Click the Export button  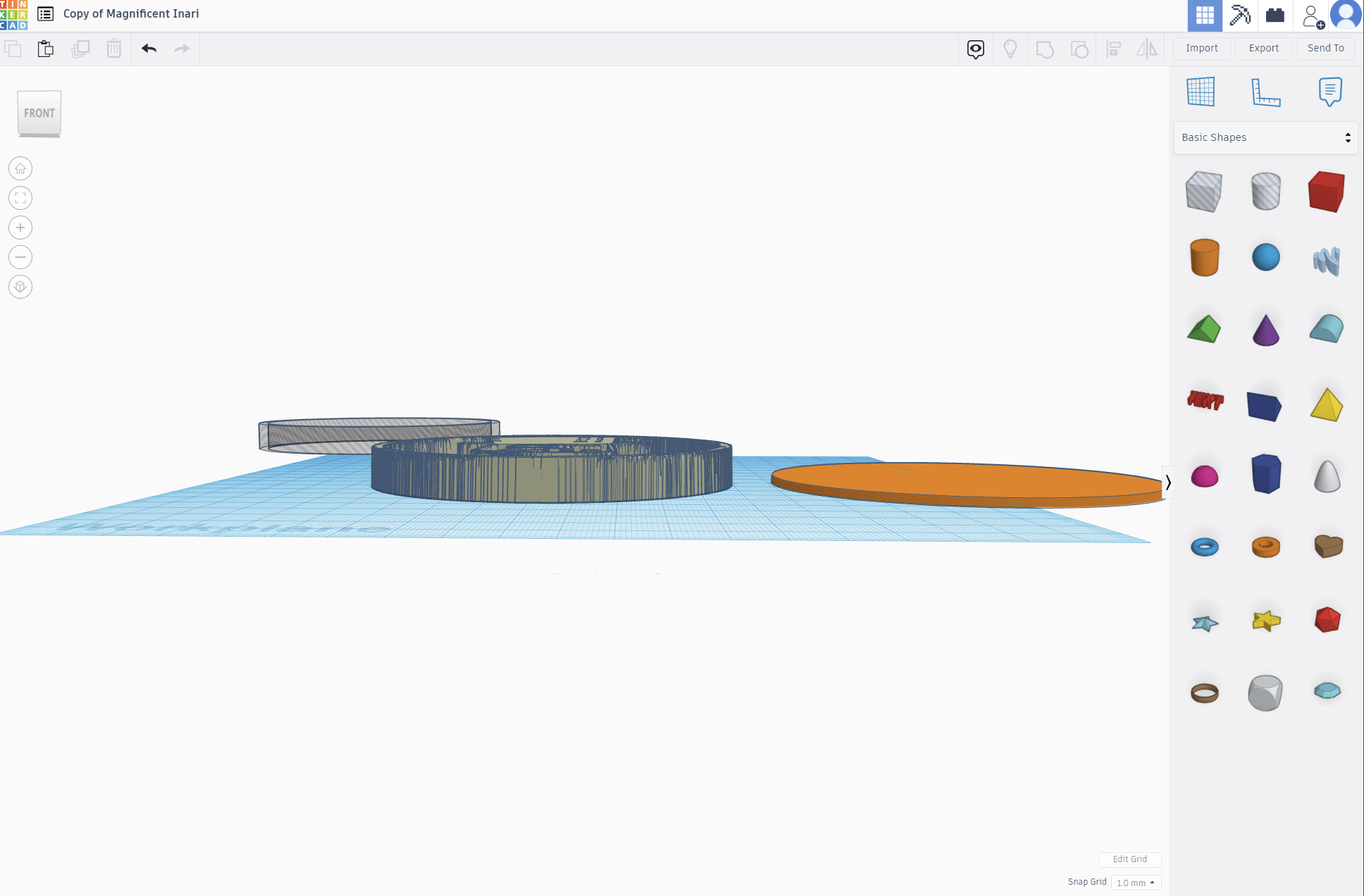point(1263,48)
